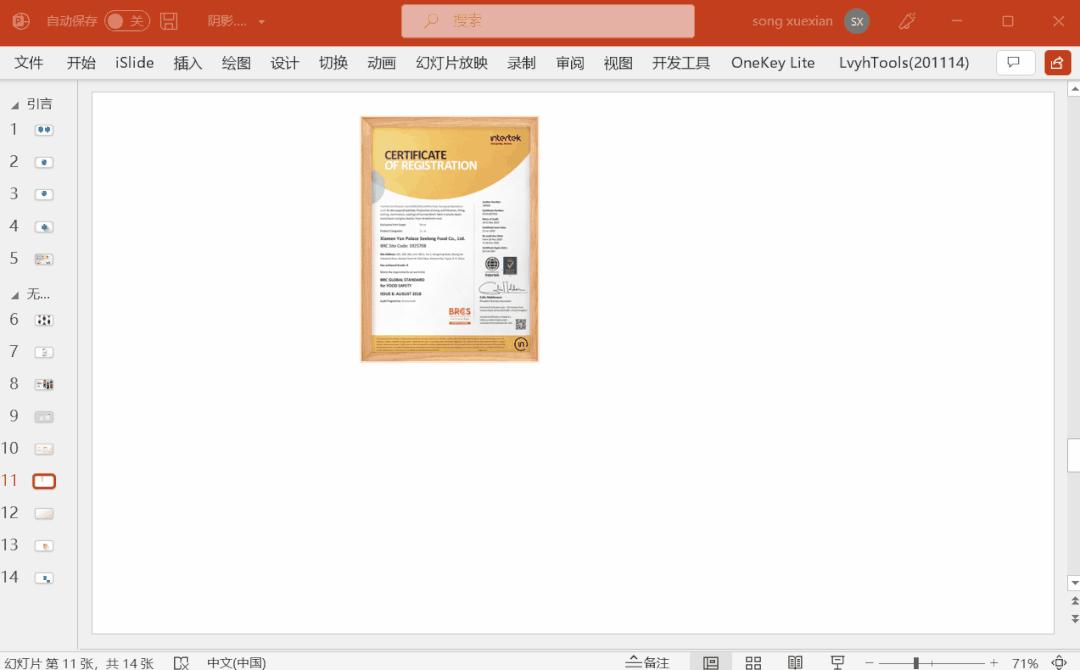Switch to the iSlide ribbon tab
This screenshot has height=670, width=1080.
(x=134, y=62)
